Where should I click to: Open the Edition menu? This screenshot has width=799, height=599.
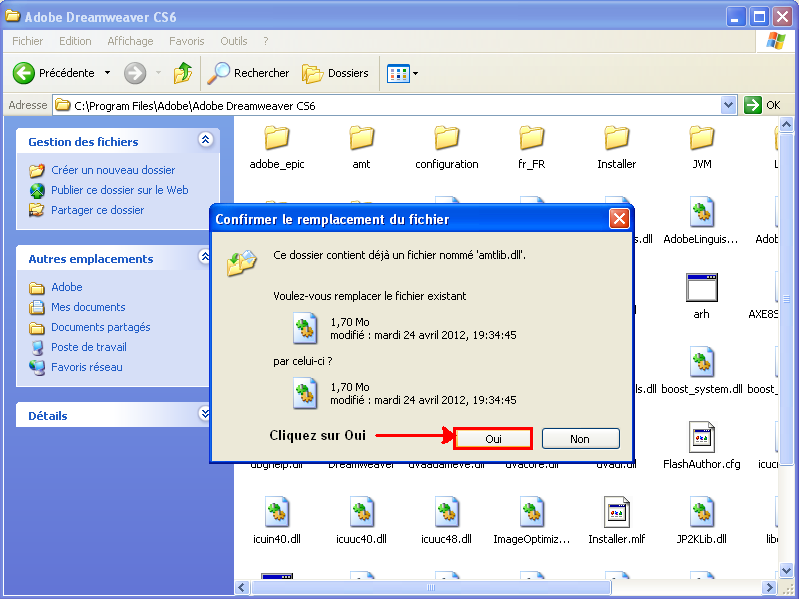tap(75, 41)
